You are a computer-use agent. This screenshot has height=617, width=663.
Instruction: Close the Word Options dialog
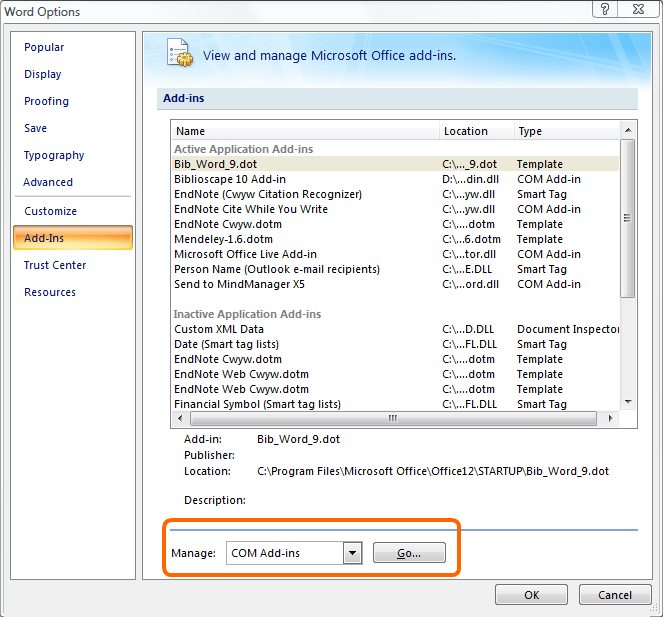tap(638, 9)
